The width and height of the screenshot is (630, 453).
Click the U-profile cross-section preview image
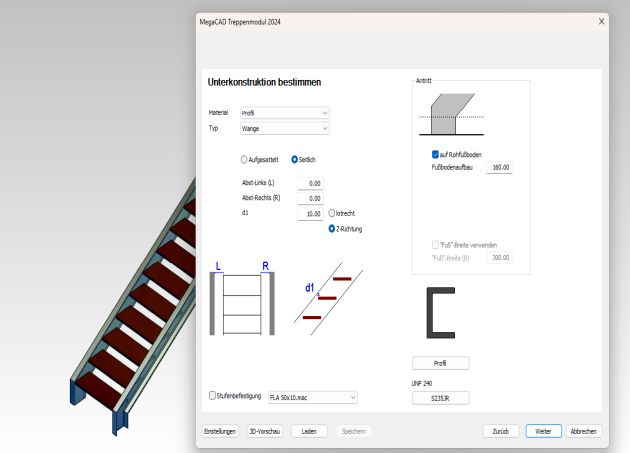[441, 313]
